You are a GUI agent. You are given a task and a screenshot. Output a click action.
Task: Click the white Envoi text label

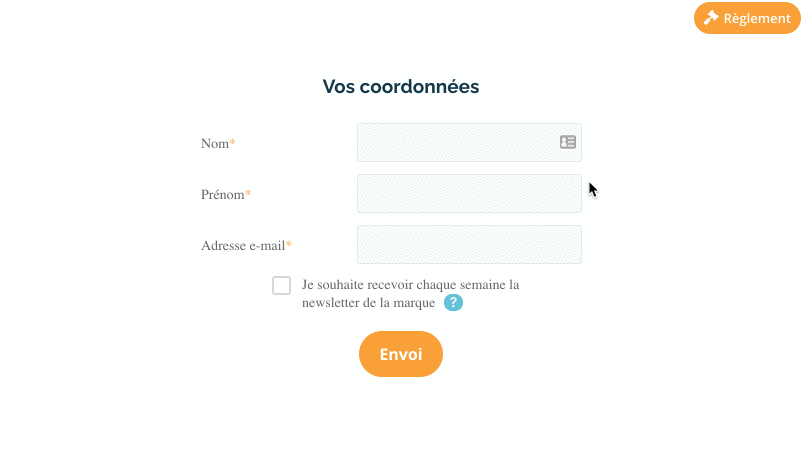point(401,354)
